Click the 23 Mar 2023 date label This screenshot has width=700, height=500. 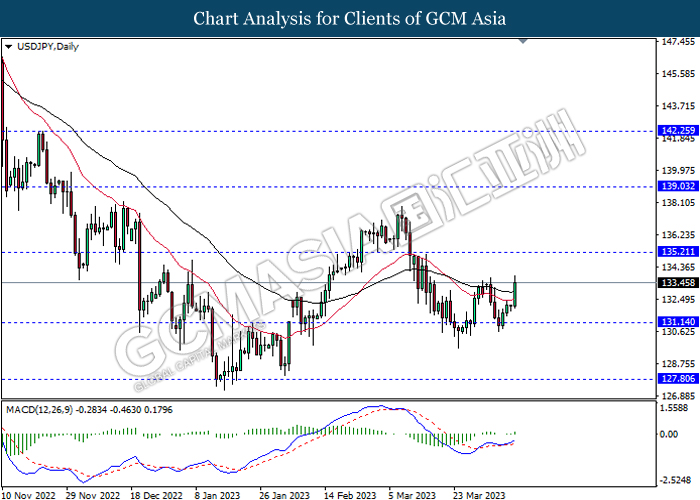coord(479,495)
